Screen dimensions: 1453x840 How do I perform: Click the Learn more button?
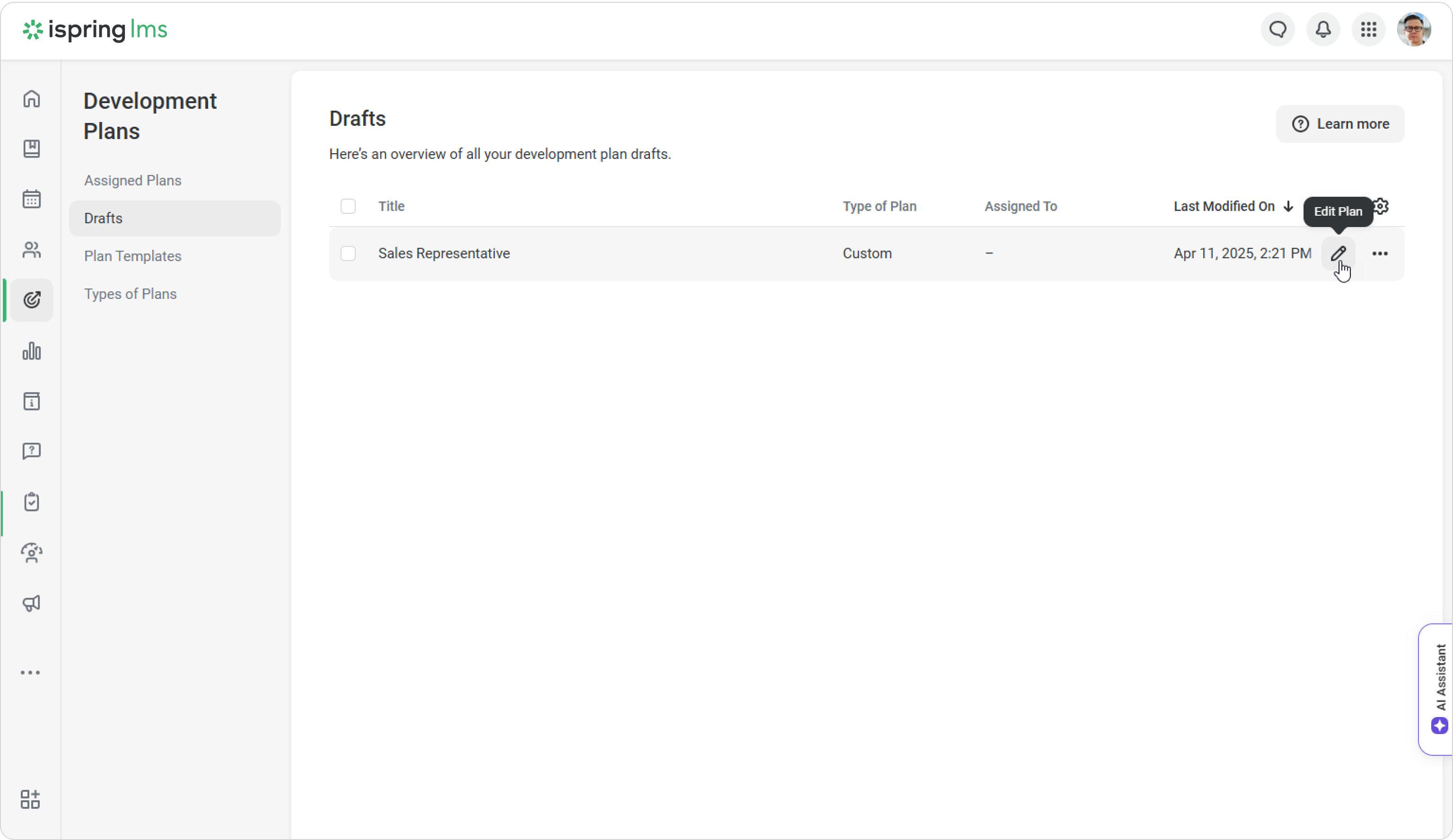(1340, 123)
